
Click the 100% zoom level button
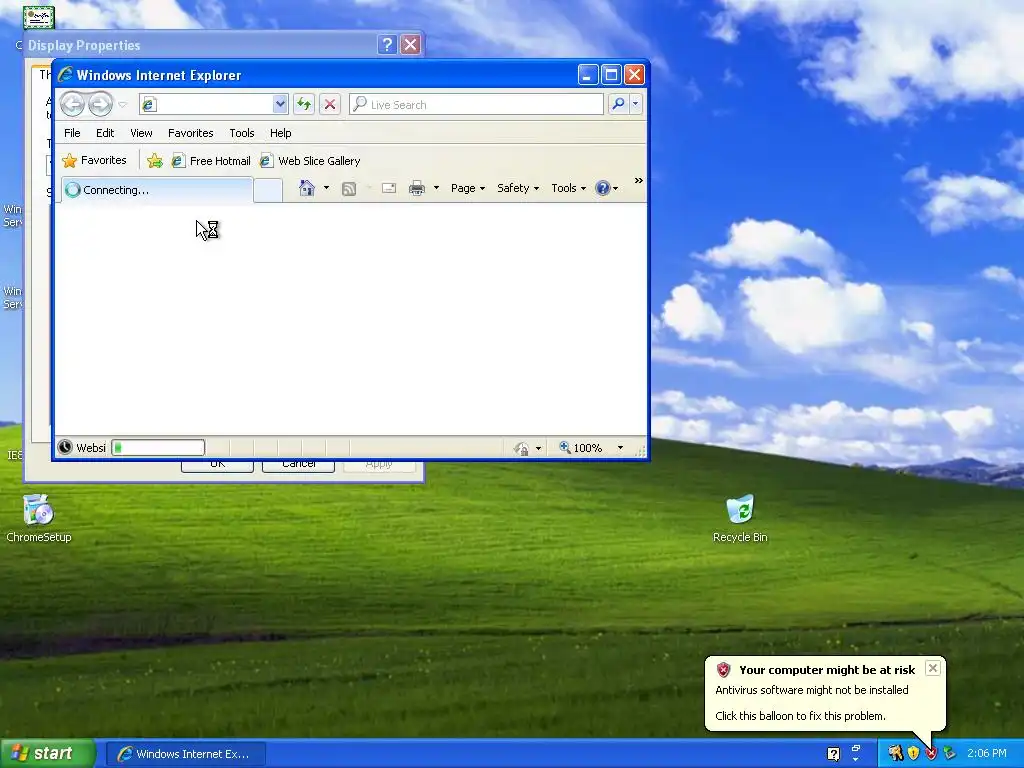tap(581, 448)
